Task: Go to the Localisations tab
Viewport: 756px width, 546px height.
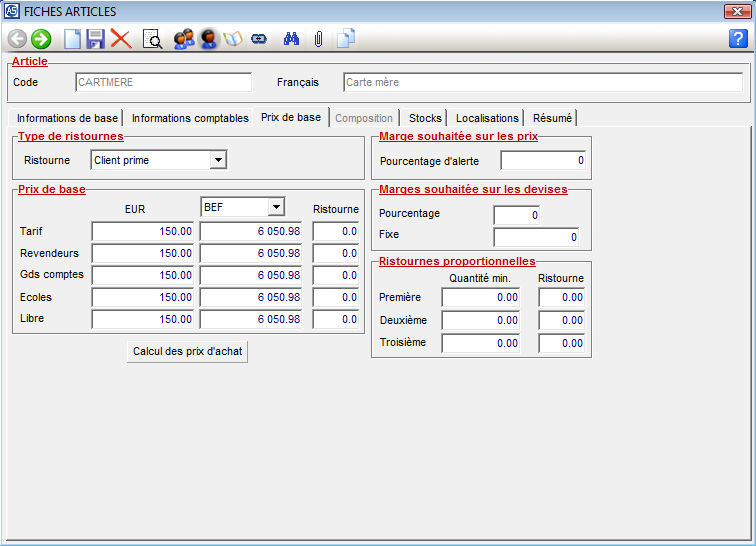Action: 487,118
